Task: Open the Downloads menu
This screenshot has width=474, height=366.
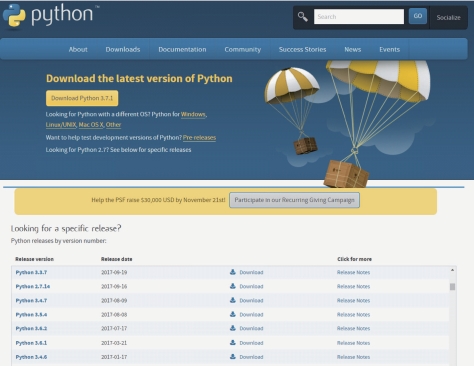Action: 123,49
